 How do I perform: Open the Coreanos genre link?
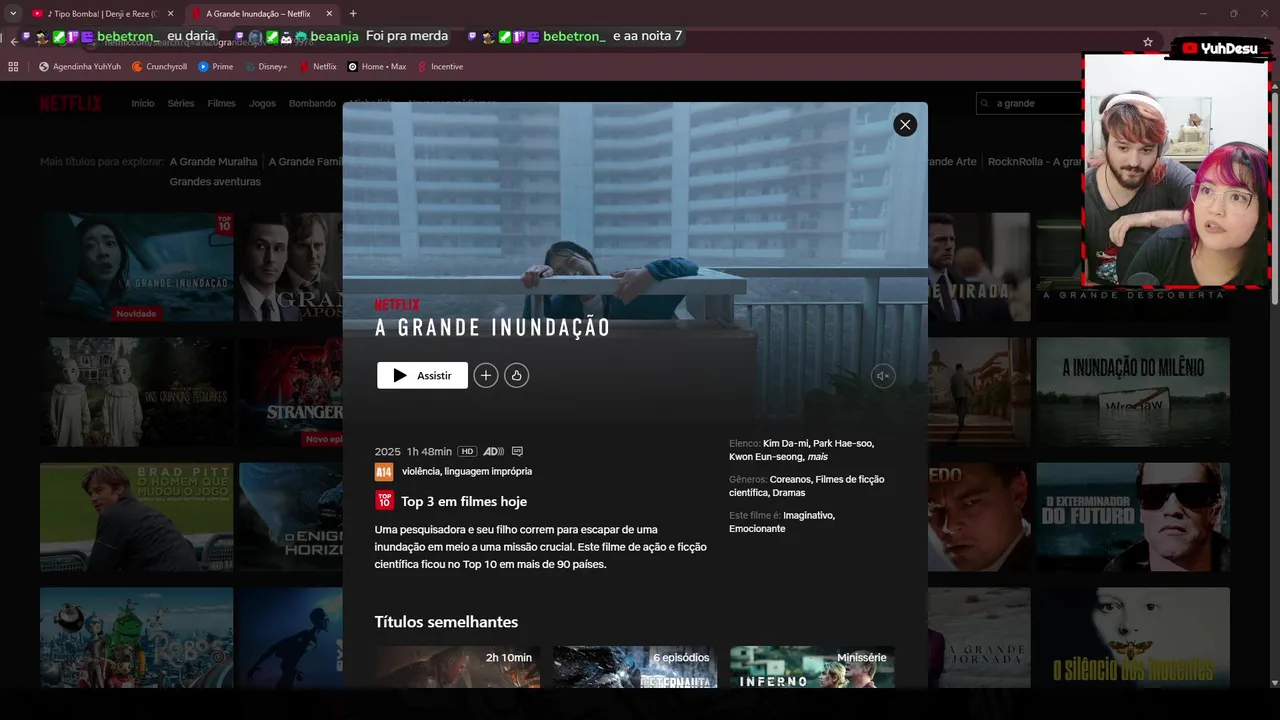[789, 479]
